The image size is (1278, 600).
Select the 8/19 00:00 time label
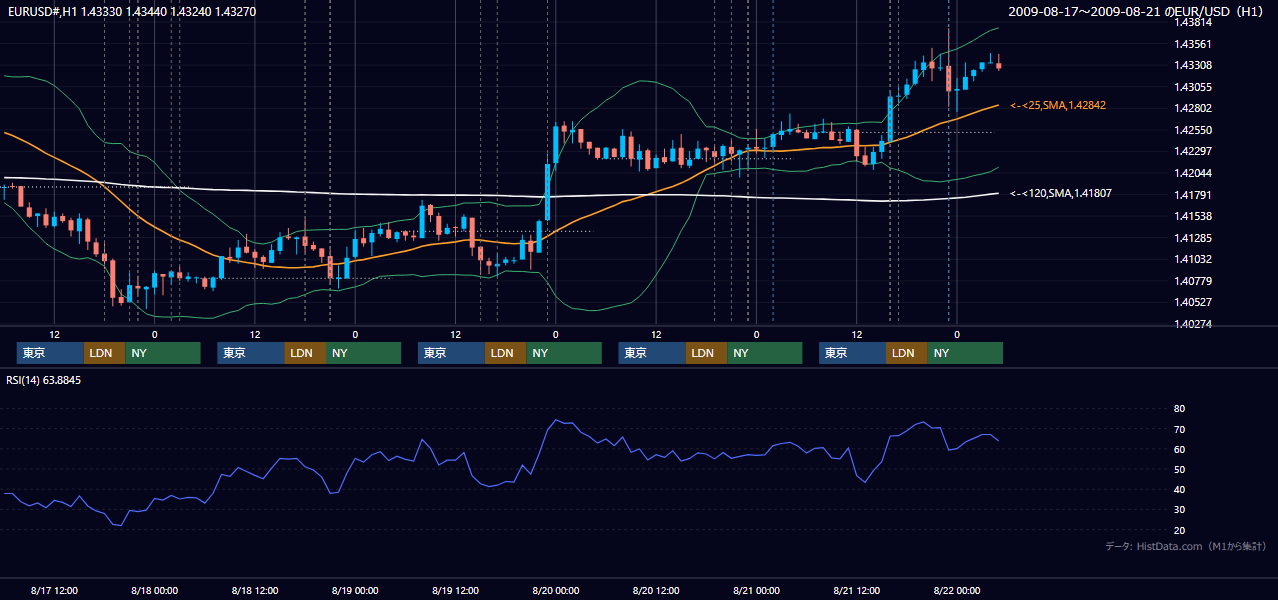point(355,591)
